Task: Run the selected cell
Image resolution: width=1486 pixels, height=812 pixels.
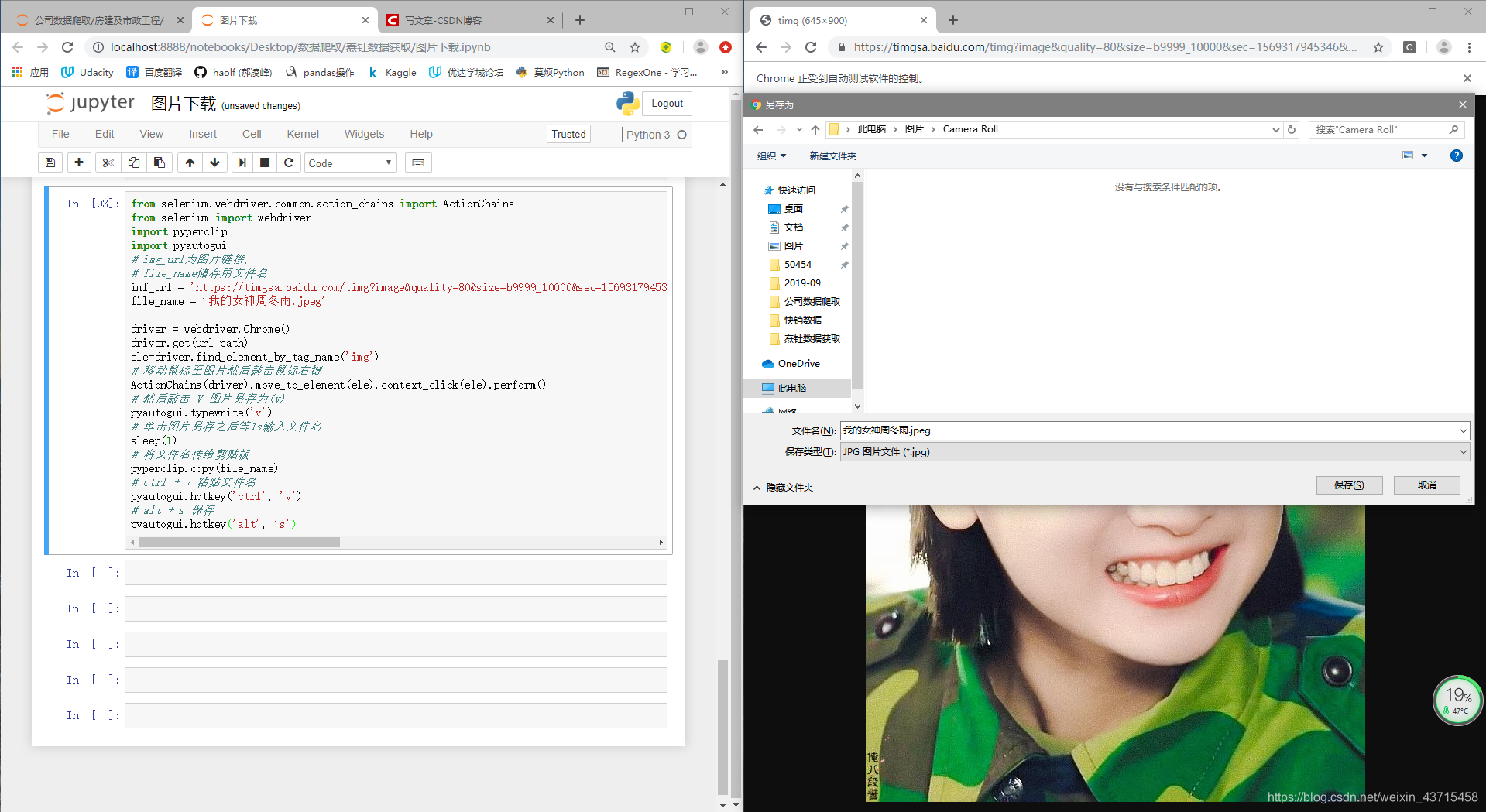Action: click(x=242, y=163)
